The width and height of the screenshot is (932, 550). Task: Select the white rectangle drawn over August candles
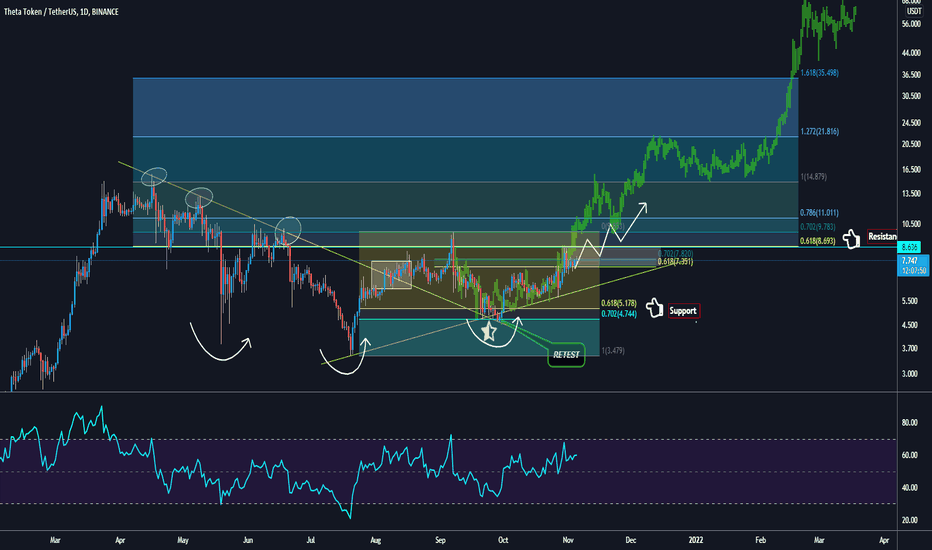click(391, 275)
